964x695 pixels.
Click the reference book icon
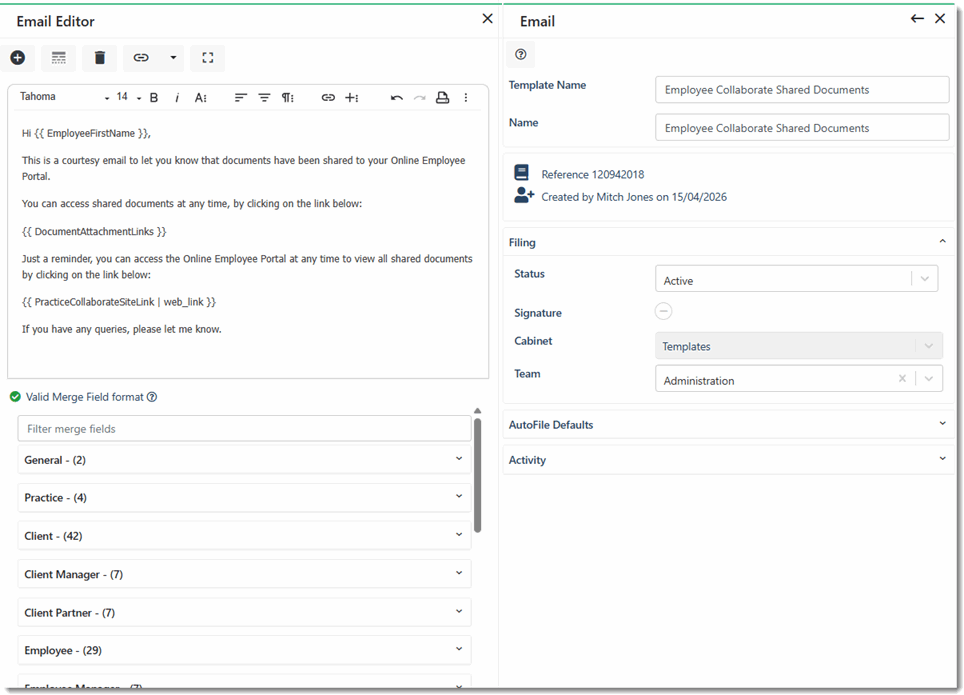pos(521,173)
